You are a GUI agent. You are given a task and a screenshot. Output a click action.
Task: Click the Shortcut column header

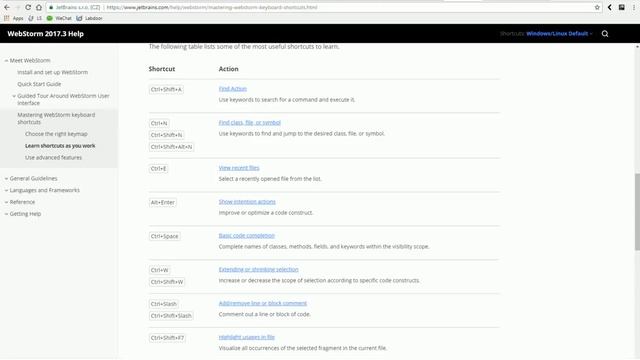[x=162, y=69]
